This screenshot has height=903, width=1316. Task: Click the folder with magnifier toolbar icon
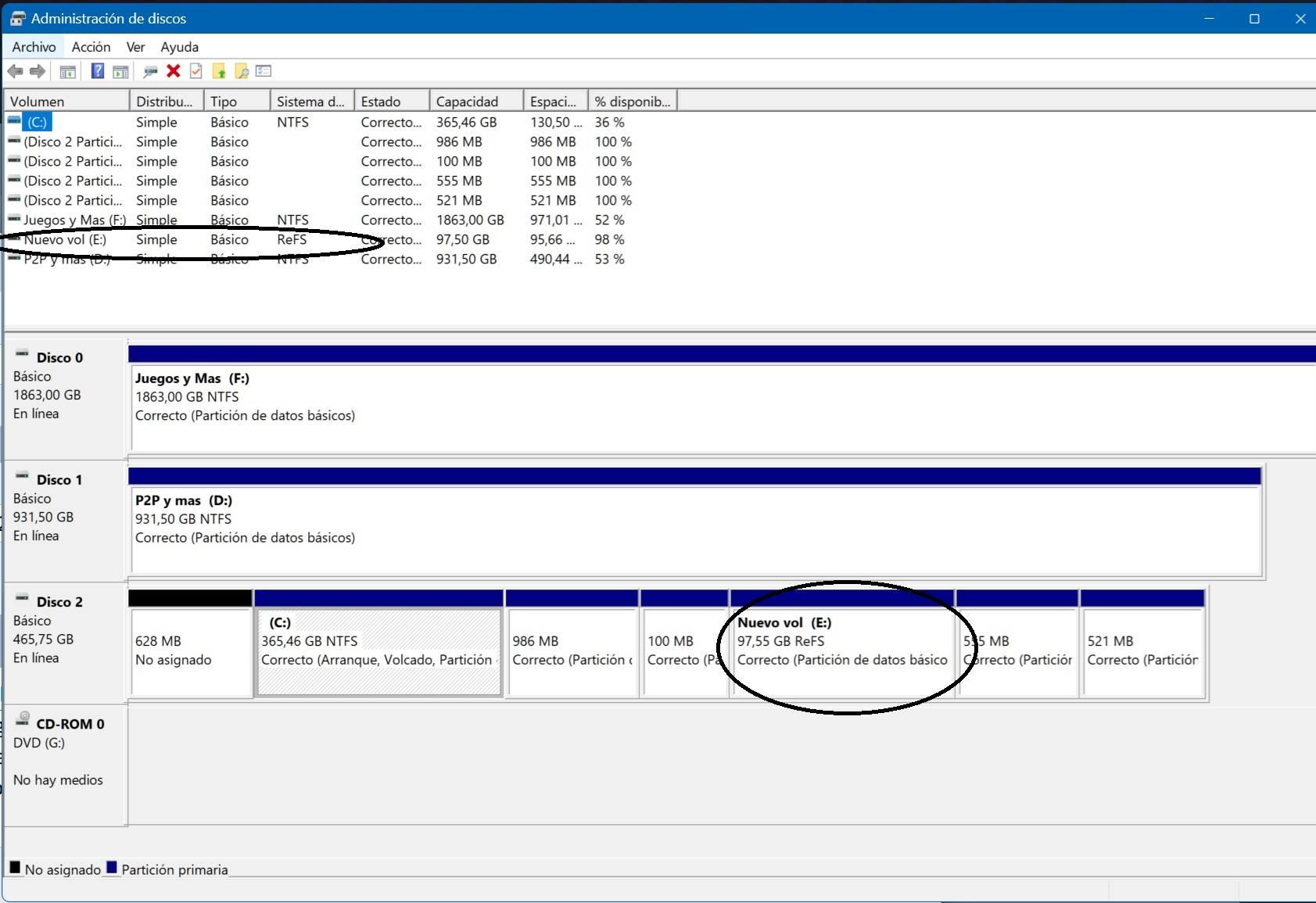[242, 71]
